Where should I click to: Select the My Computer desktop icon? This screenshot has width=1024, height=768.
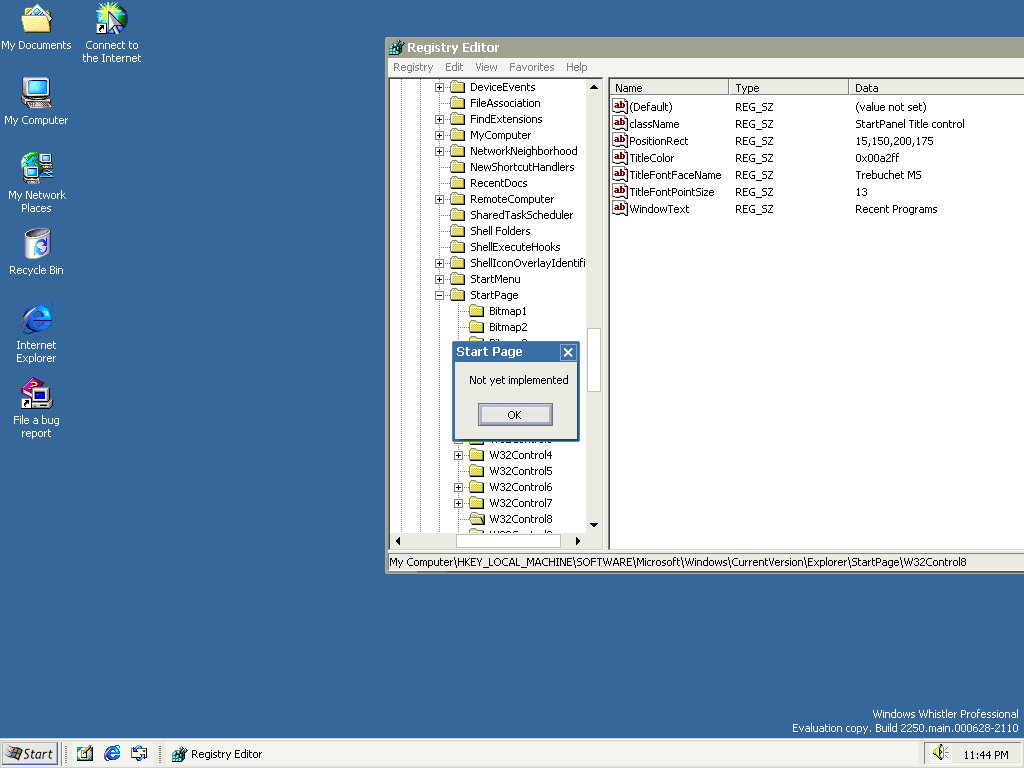(x=36, y=101)
